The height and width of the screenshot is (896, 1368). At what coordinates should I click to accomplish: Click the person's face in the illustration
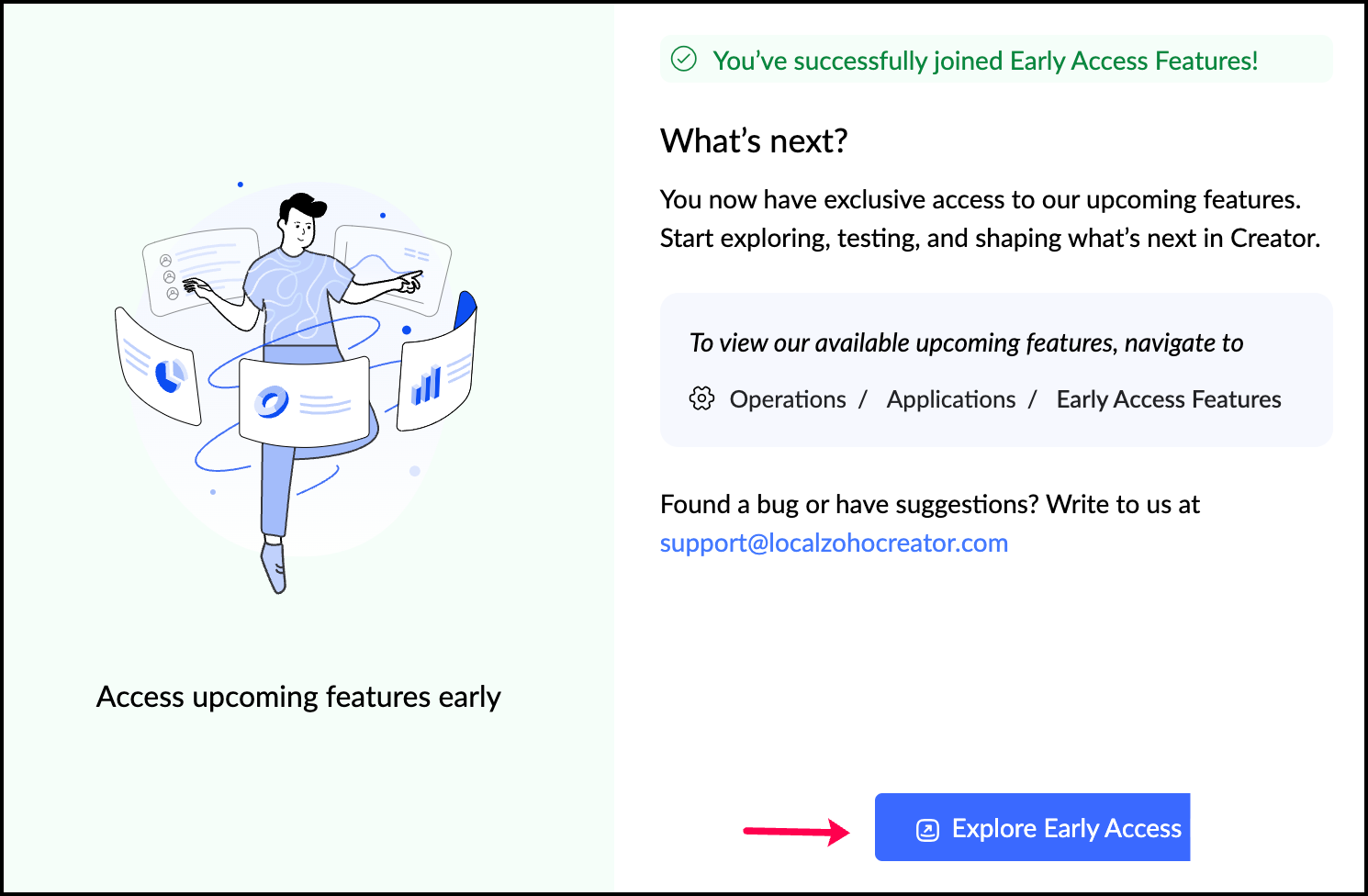point(299,223)
